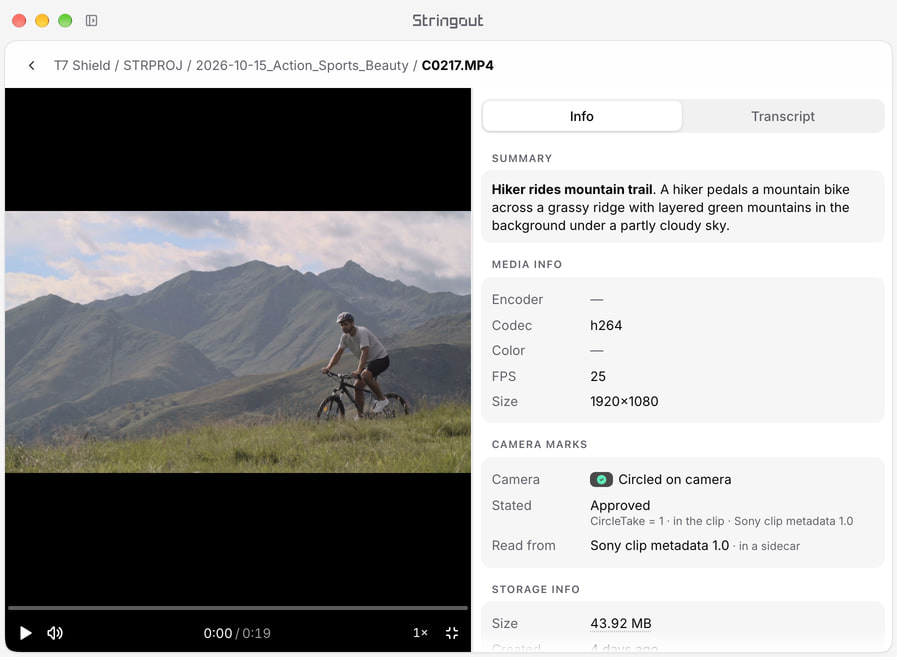Image resolution: width=897 pixels, height=657 pixels.
Task: Click the mountain biker video frame
Action: tap(238, 342)
